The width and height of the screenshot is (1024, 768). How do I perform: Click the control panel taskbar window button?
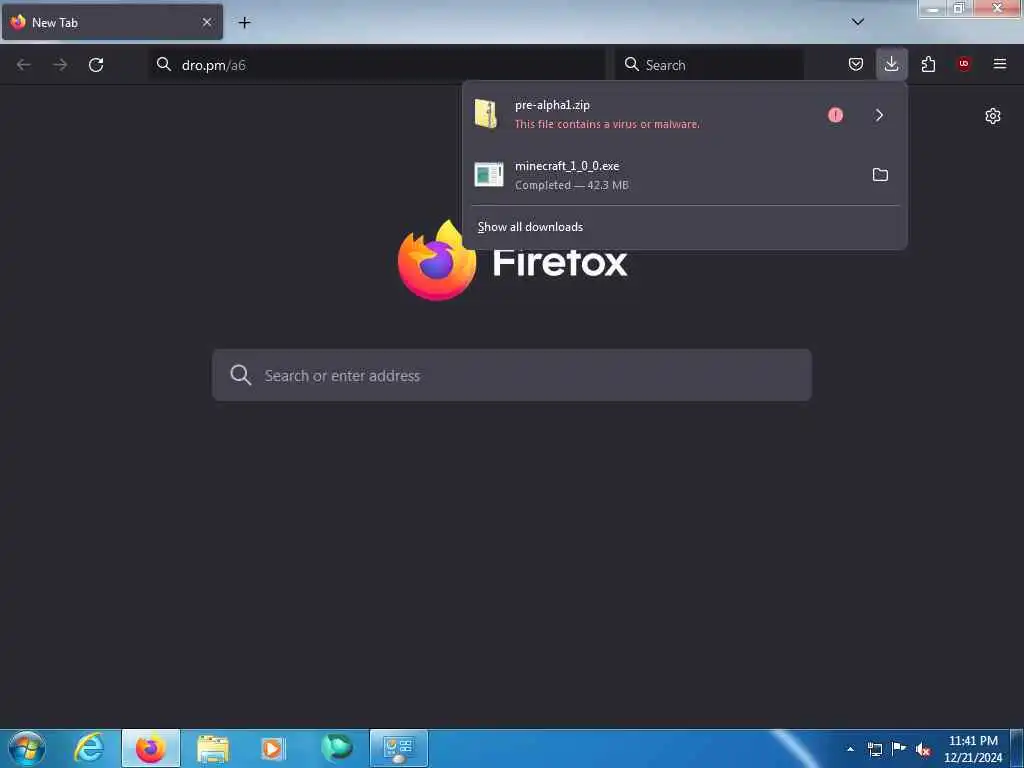[x=398, y=748]
